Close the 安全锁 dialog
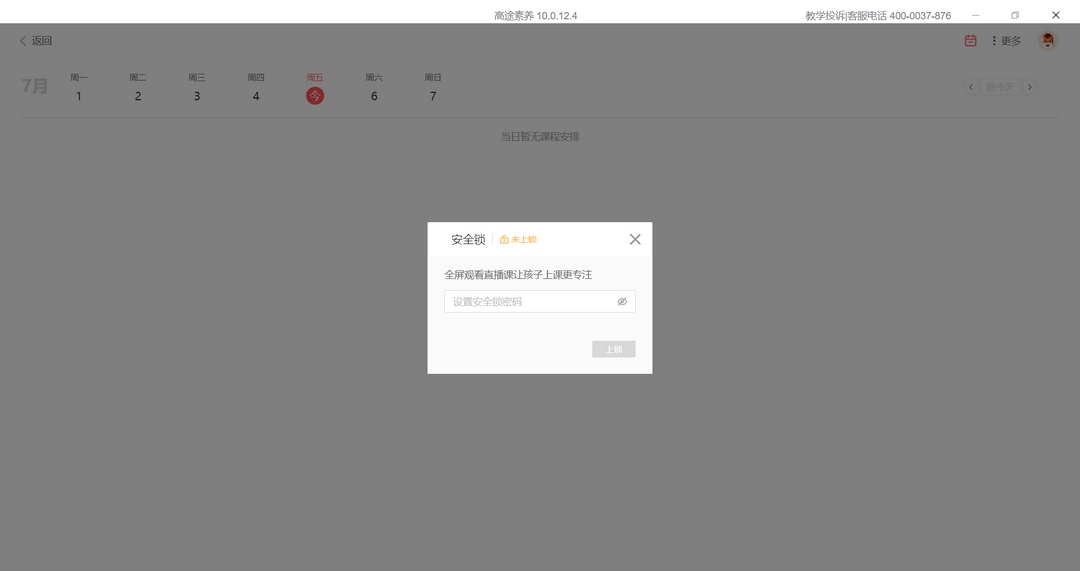Screen dimensions: 1080x571 coord(635,239)
